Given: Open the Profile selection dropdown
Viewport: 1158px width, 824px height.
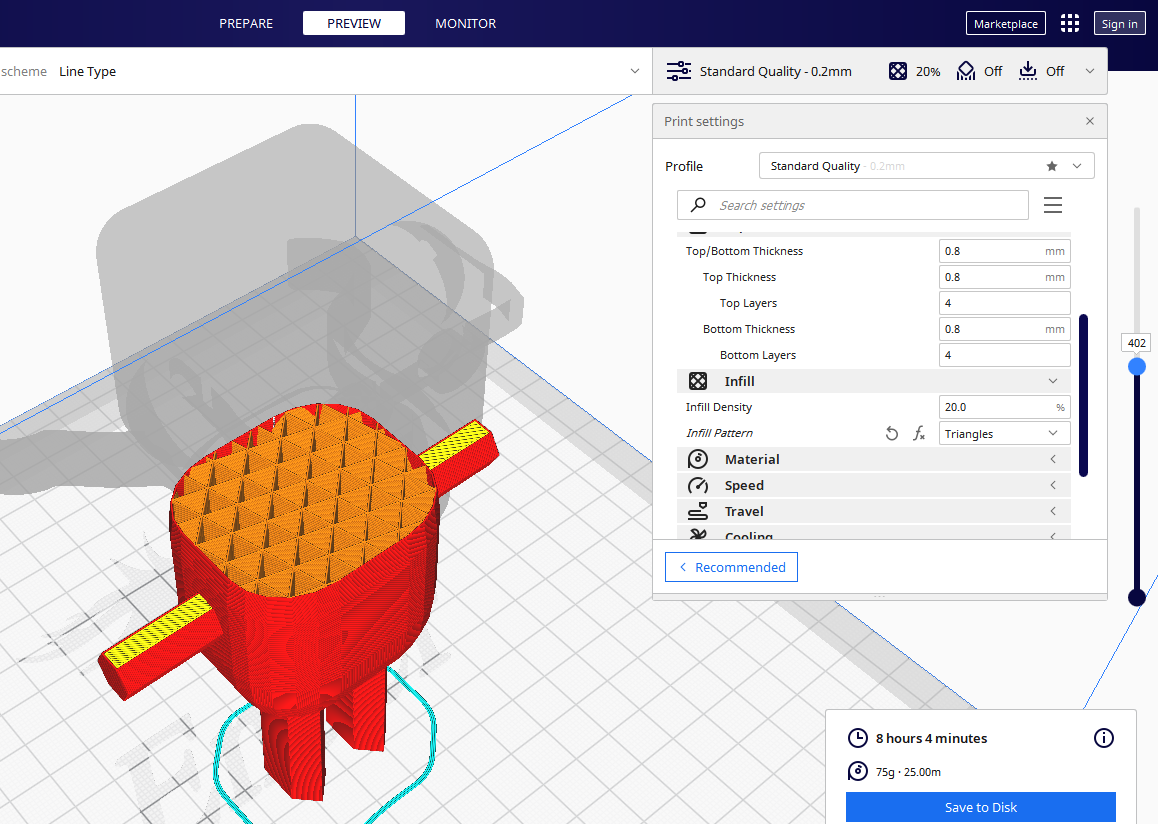Looking at the screenshot, I should [x=926, y=166].
